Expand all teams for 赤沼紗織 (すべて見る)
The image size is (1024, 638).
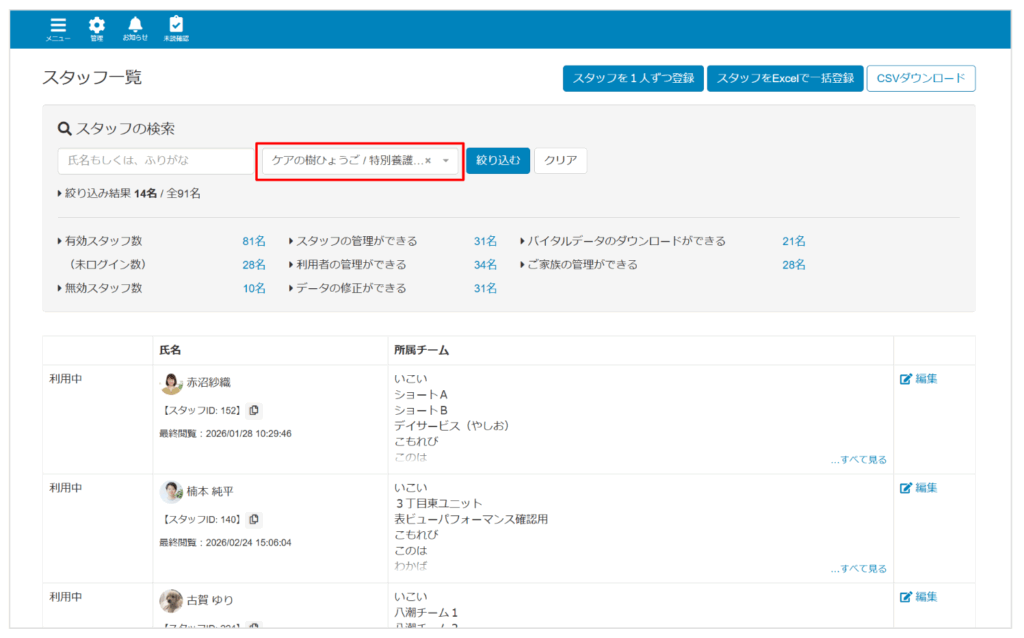click(858, 460)
